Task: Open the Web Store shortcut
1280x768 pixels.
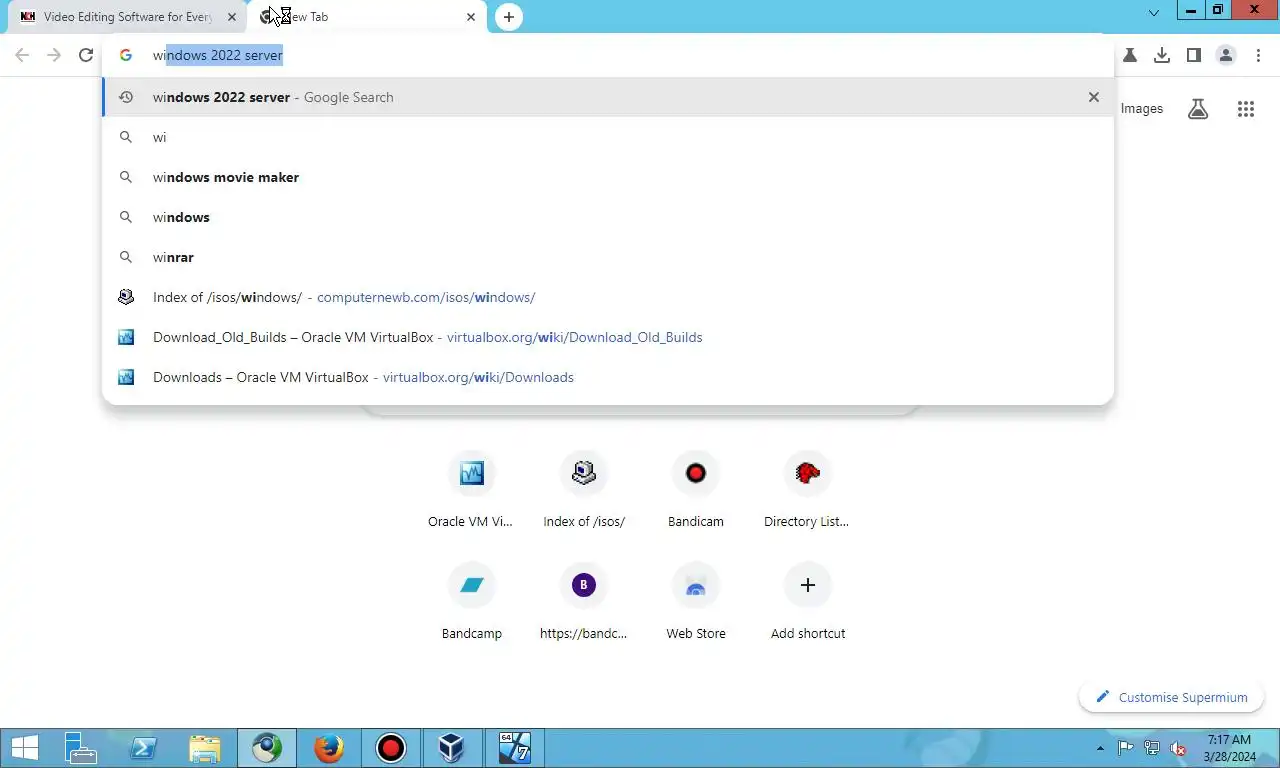Action: tap(696, 601)
